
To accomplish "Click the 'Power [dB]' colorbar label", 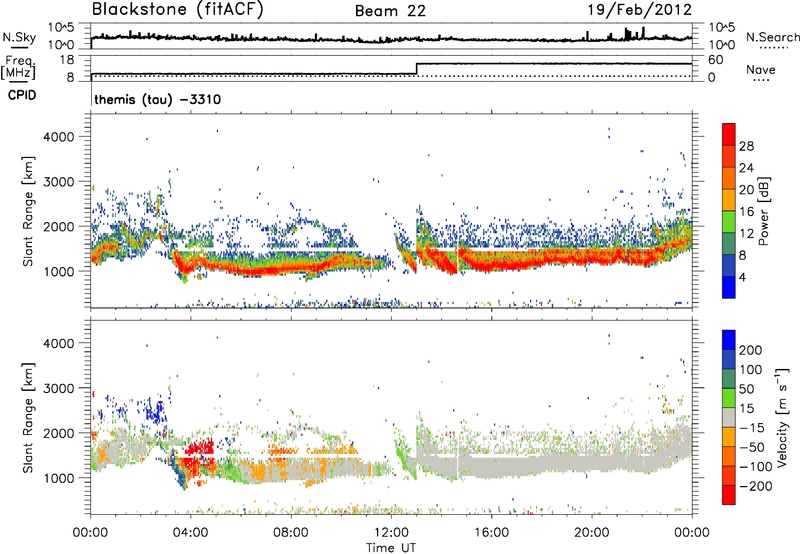I will (763, 211).
